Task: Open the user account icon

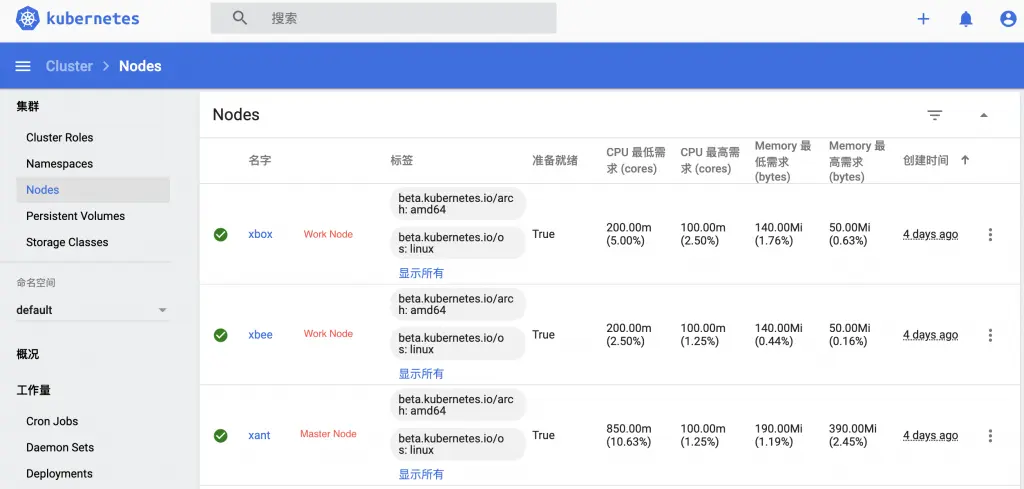Action: pos(1008,19)
